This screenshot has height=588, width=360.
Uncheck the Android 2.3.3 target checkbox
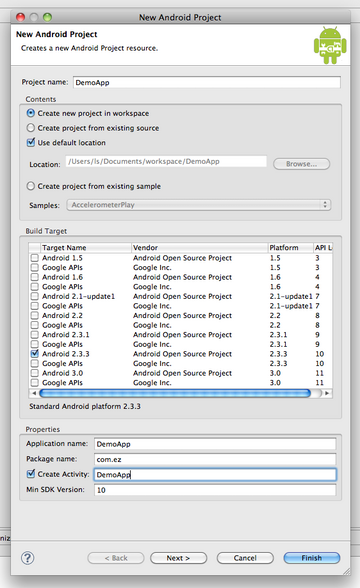click(x=34, y=354)
